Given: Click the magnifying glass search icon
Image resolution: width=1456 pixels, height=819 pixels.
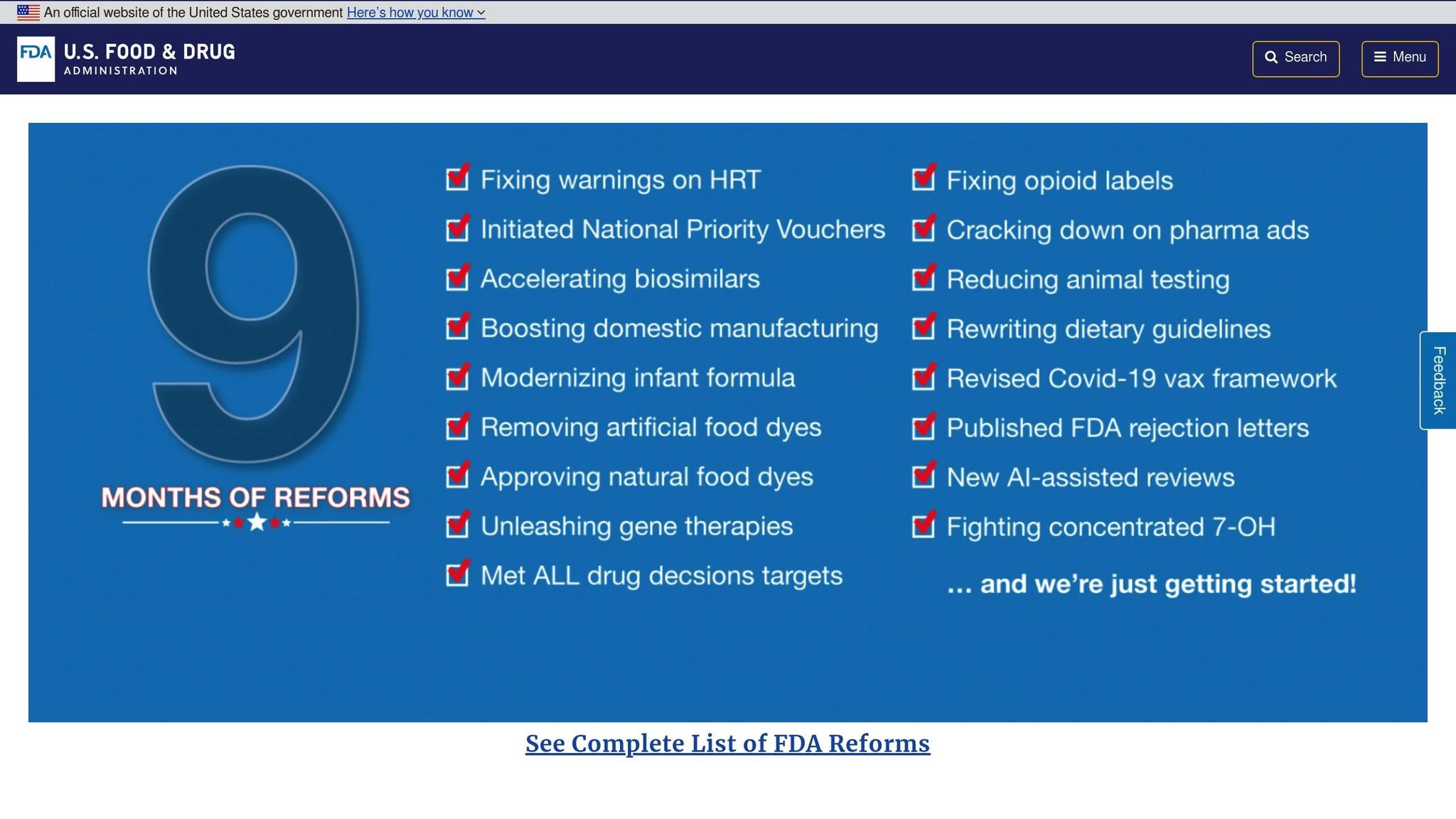Looking at the screenshot, I should tap(1273, 57).
